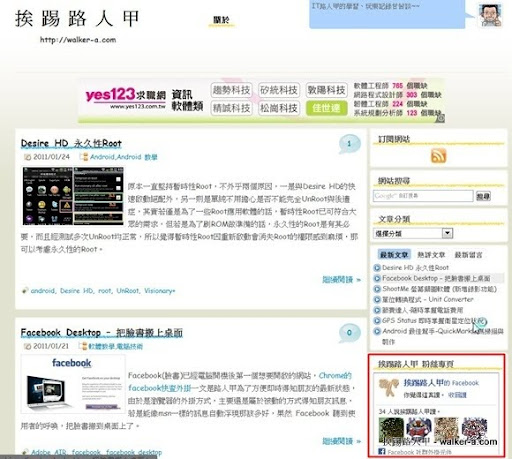
Task: Open 'Facebook Desktop' in recent list
Action: (x=436, y=278)
